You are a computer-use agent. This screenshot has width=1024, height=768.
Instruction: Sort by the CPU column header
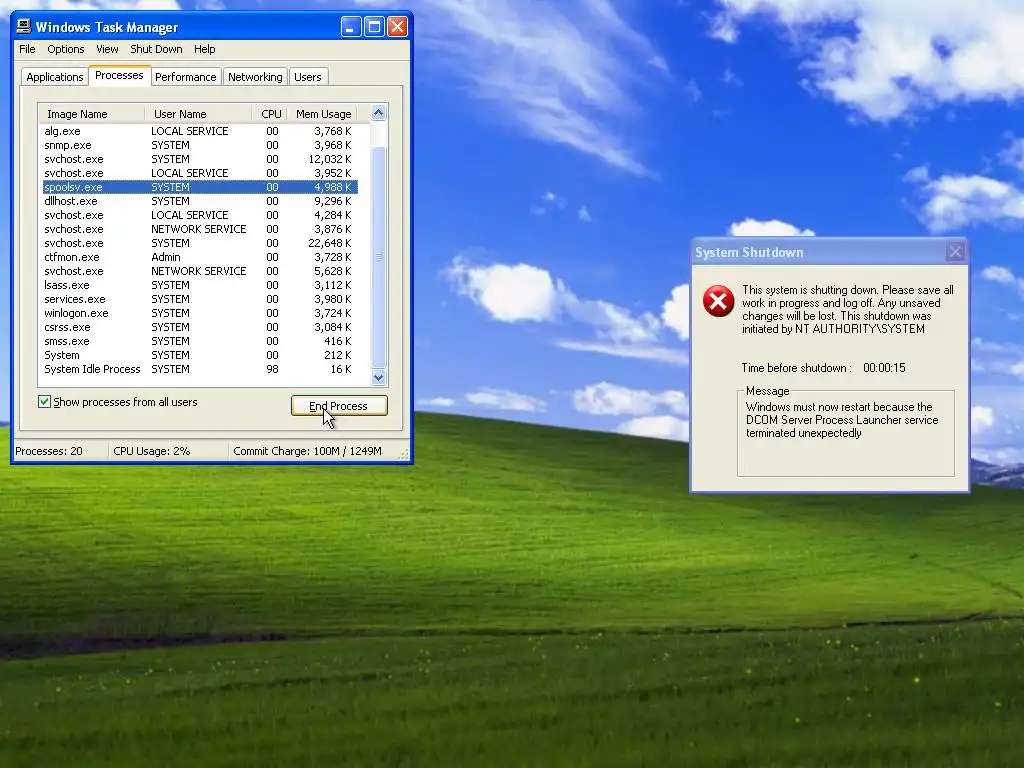coord(270,114)
